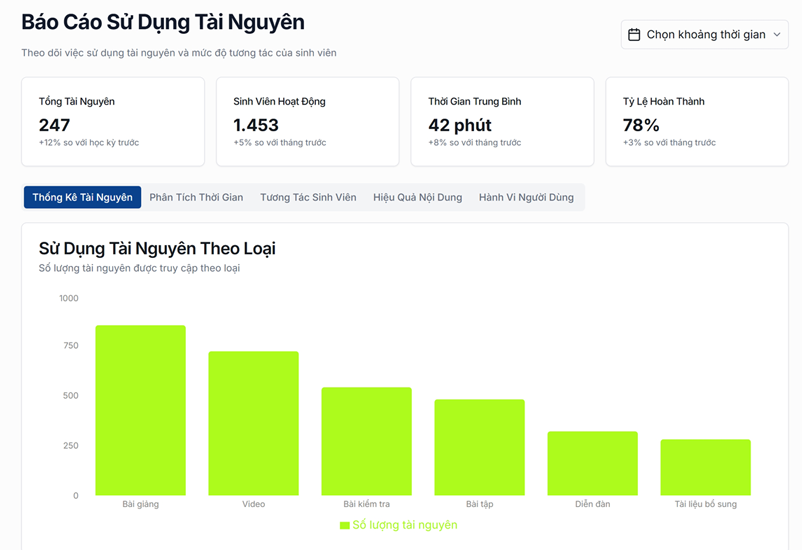This screenshot has width=802, height=550.
Task: Click the 'Tài liệu bổ sung' axis label
Action: (x=706, y=504)
